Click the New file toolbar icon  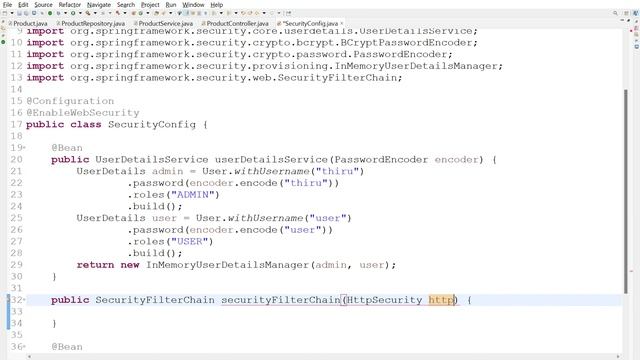click(4, 13)
